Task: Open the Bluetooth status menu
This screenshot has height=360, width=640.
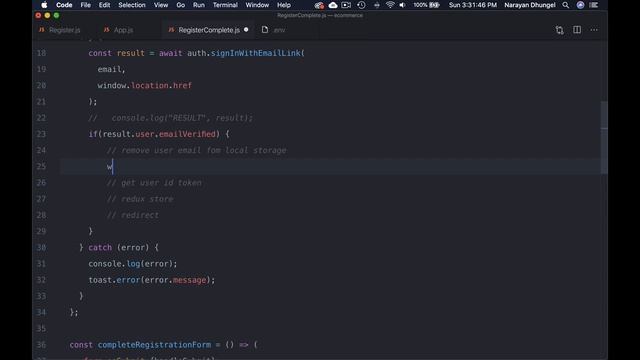Action: pos(376,5)
